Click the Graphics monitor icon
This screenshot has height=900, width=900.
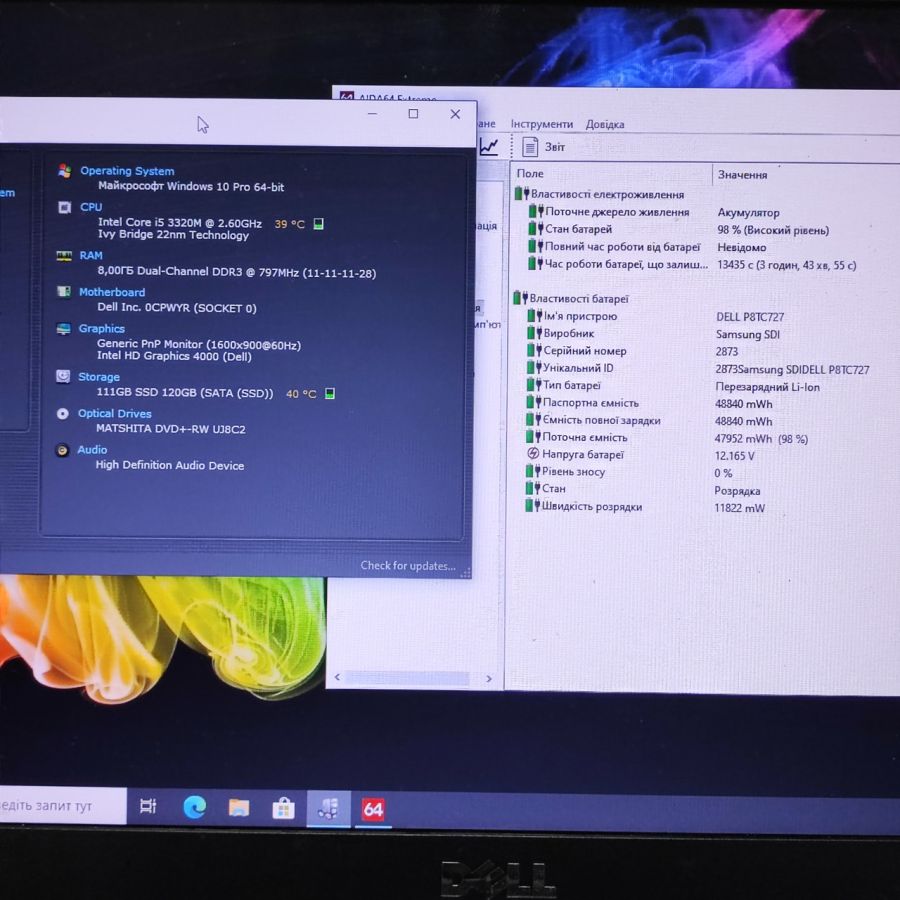(x=63, y=328)
